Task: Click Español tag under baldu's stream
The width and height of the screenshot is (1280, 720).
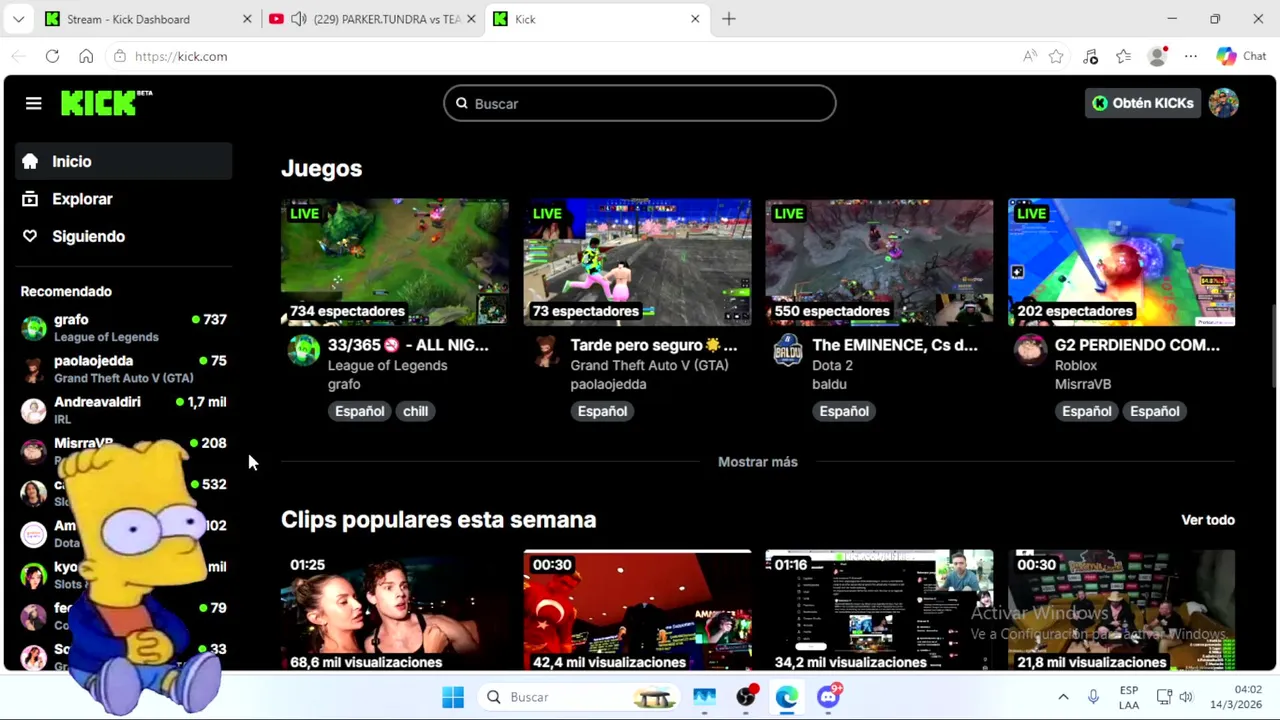Action: click(x=844, y=411)
